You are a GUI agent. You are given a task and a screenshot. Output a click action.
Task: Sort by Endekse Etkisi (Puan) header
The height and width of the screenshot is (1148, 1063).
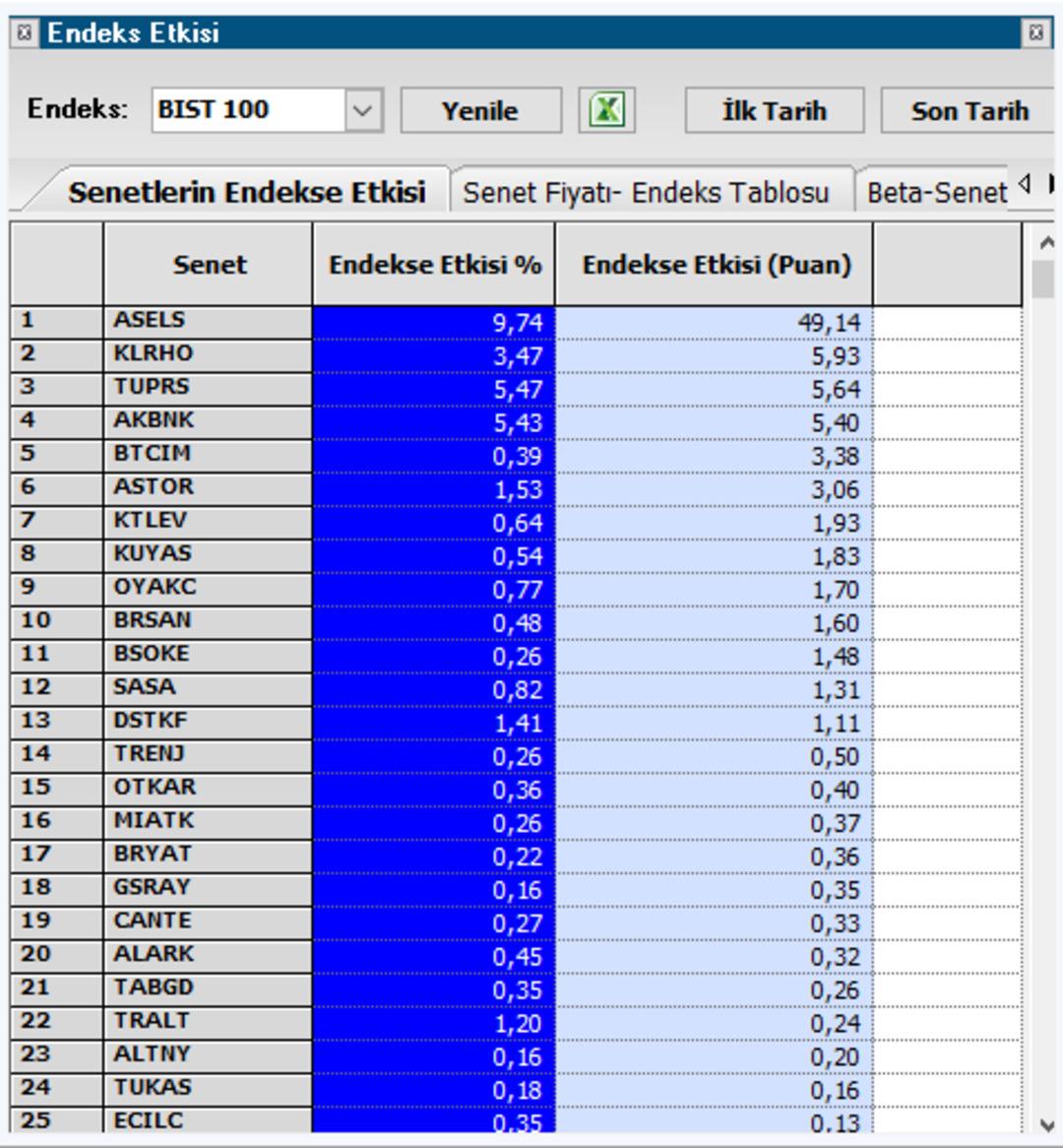pyautogui.click(x=716, y=264)
